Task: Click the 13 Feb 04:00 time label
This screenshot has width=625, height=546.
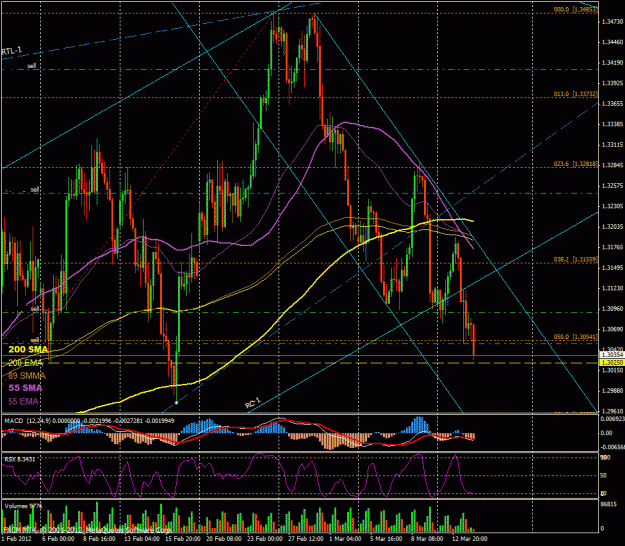Action: (x=141, y=538)
